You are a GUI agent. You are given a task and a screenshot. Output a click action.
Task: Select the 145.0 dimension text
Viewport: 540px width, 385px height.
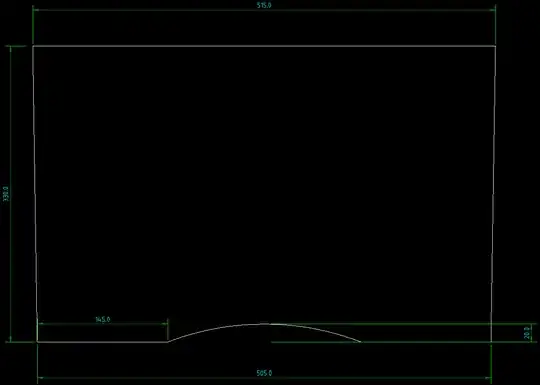103,320
